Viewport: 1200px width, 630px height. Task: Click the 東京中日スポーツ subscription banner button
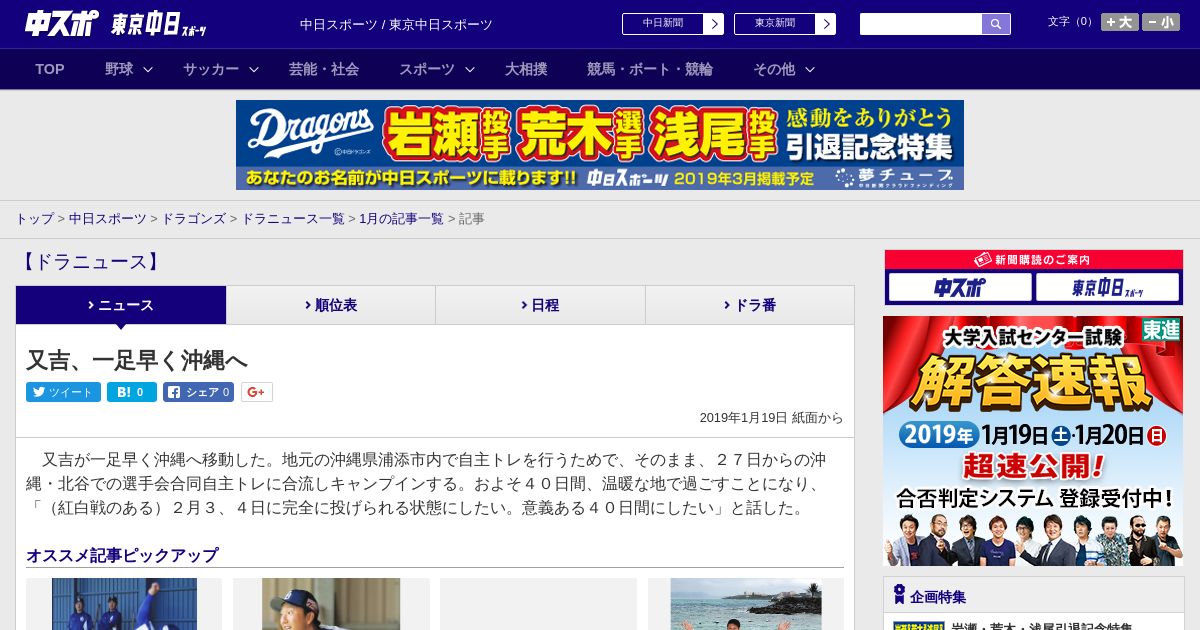tap(1108, 288)
